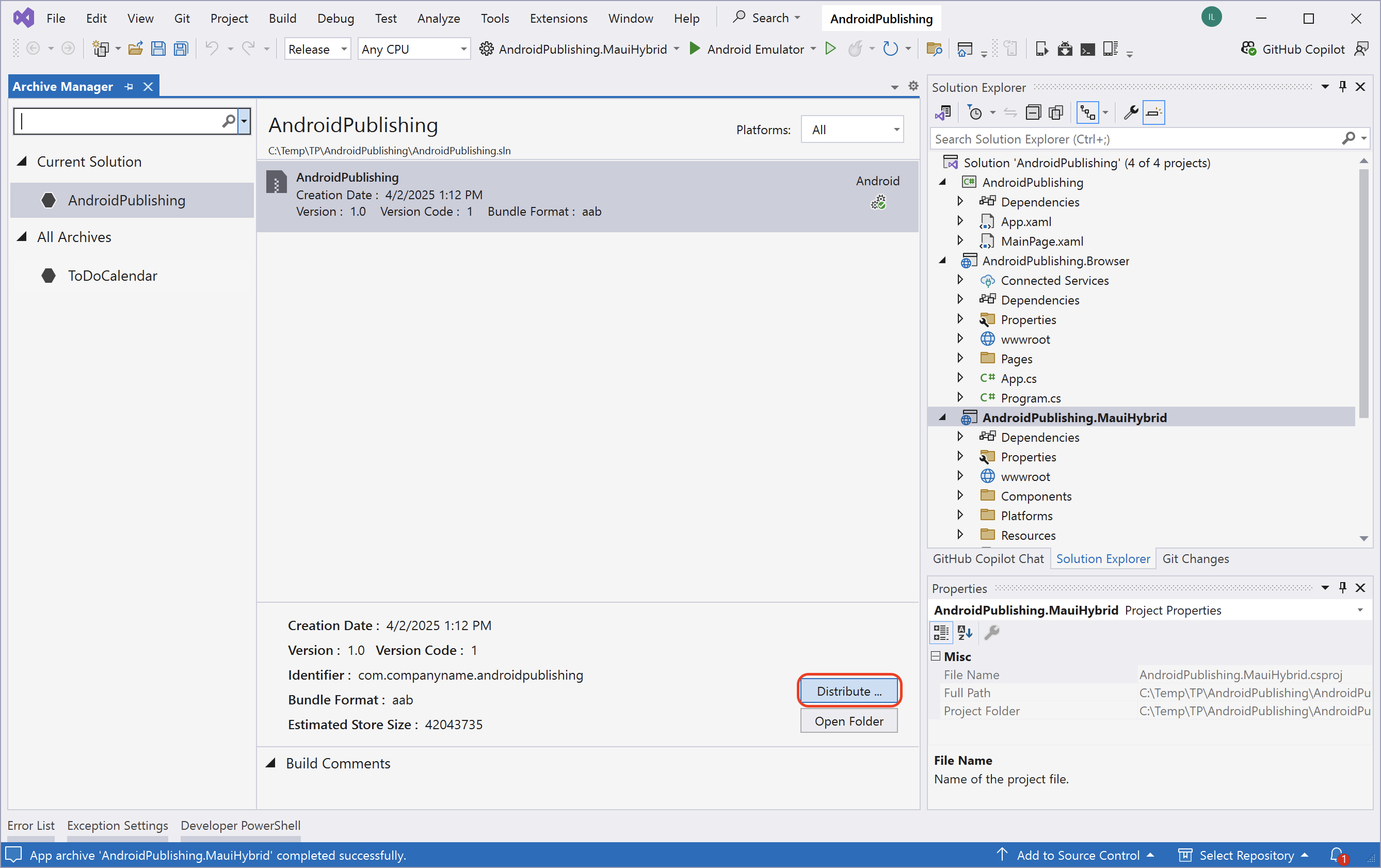
Task: Click the Save file toolbar icon
Action: pos(158,50)
